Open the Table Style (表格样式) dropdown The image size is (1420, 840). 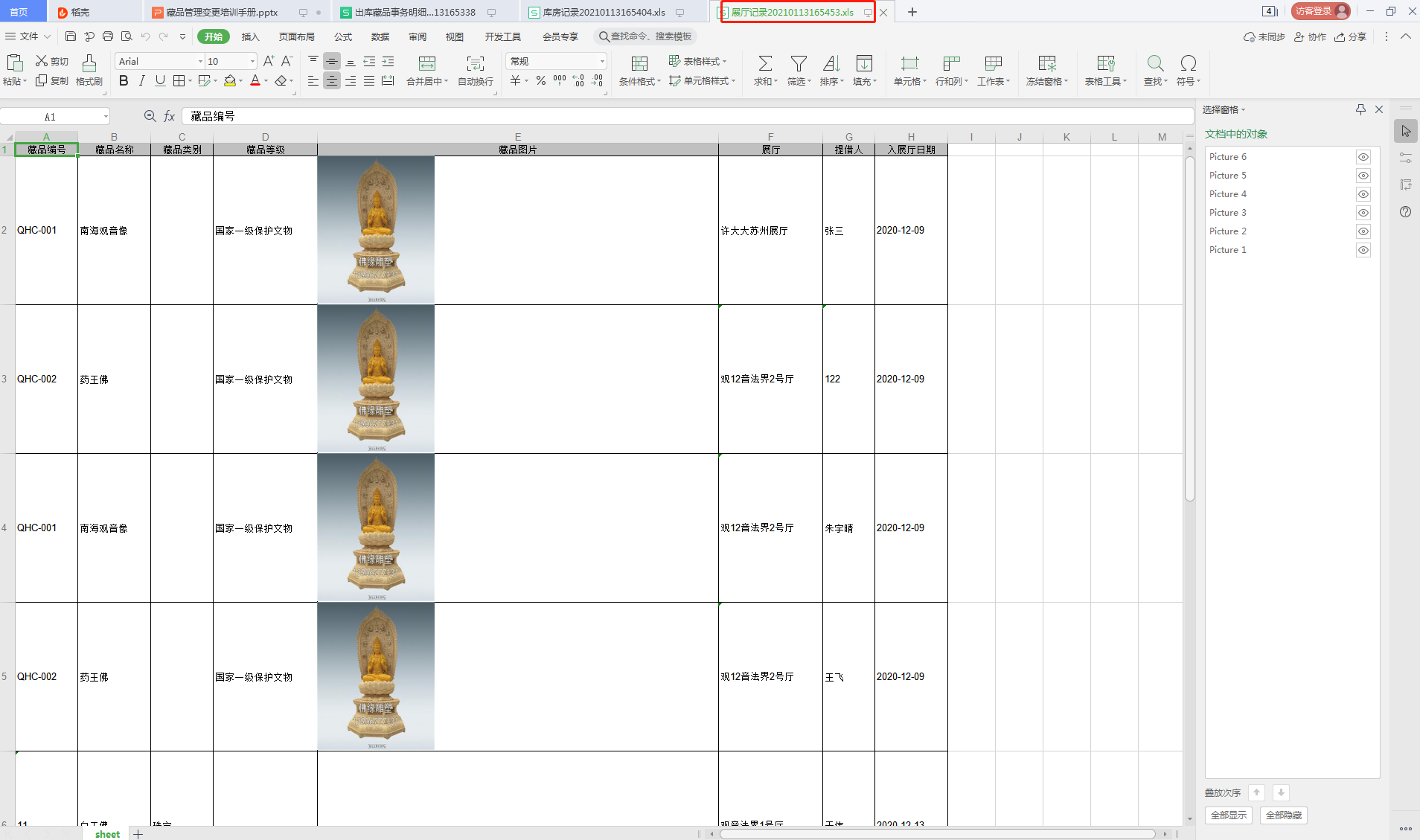click(698, 61)
